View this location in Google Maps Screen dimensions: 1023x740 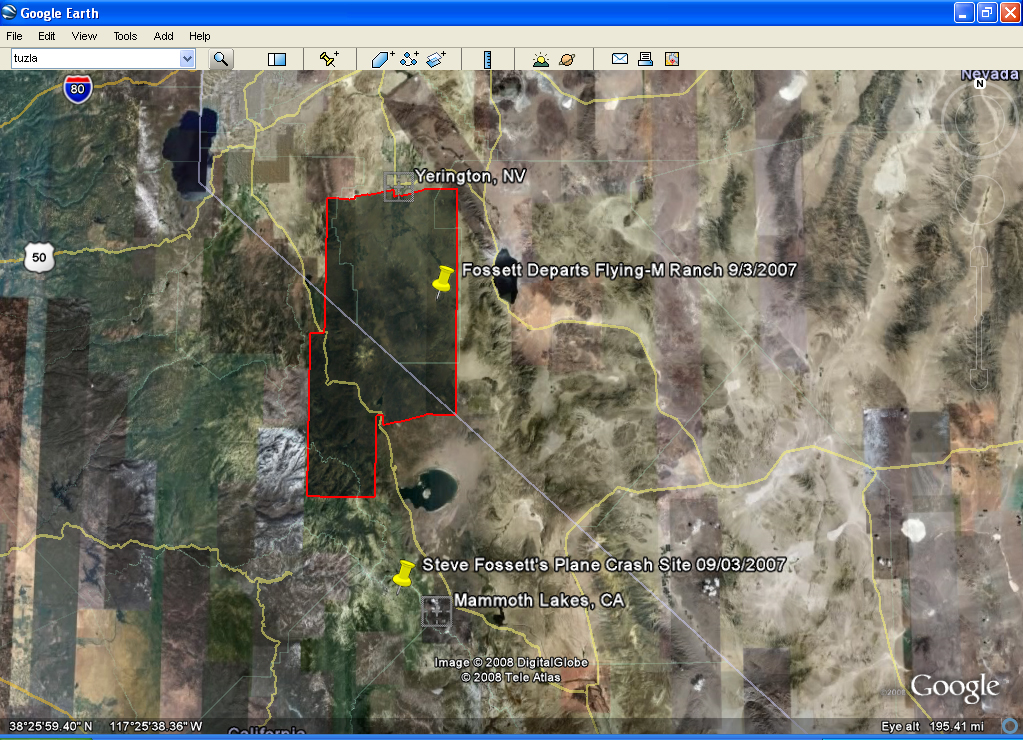click(x=672, y=60)
